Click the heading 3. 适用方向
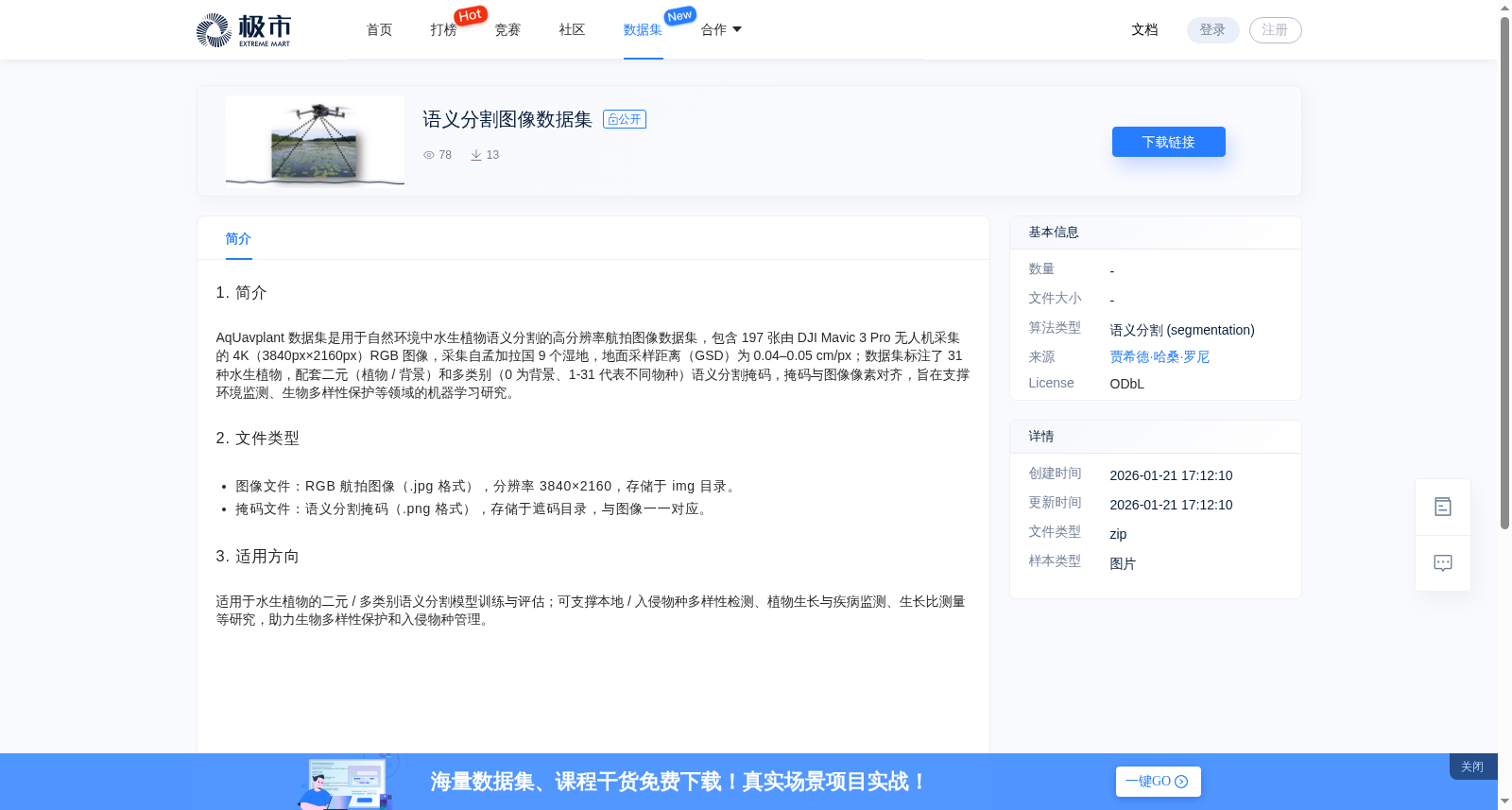This screenshot has width=1512, height=810. coord(257,557)
